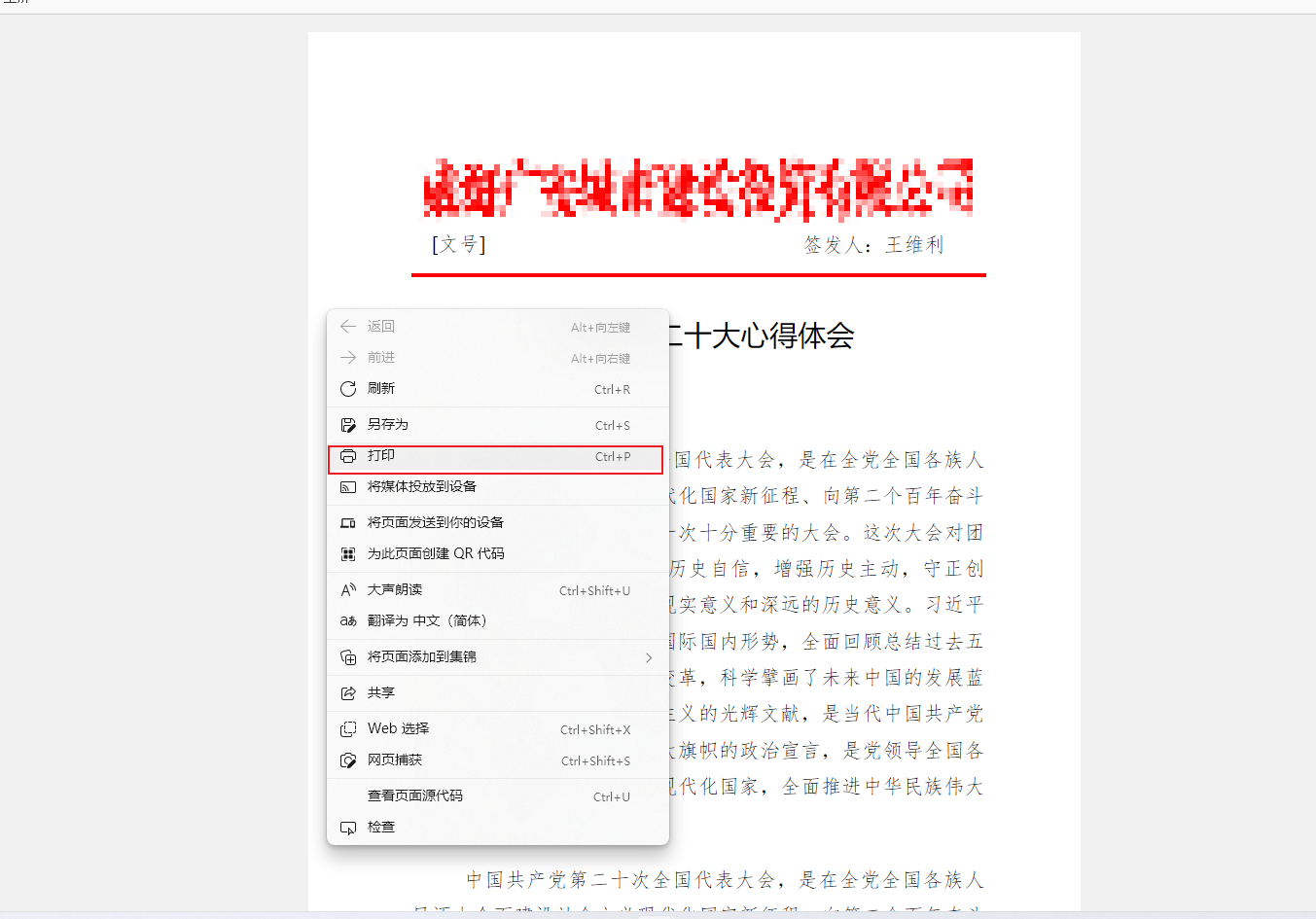Click the Web 选择 selection icon

348,727
